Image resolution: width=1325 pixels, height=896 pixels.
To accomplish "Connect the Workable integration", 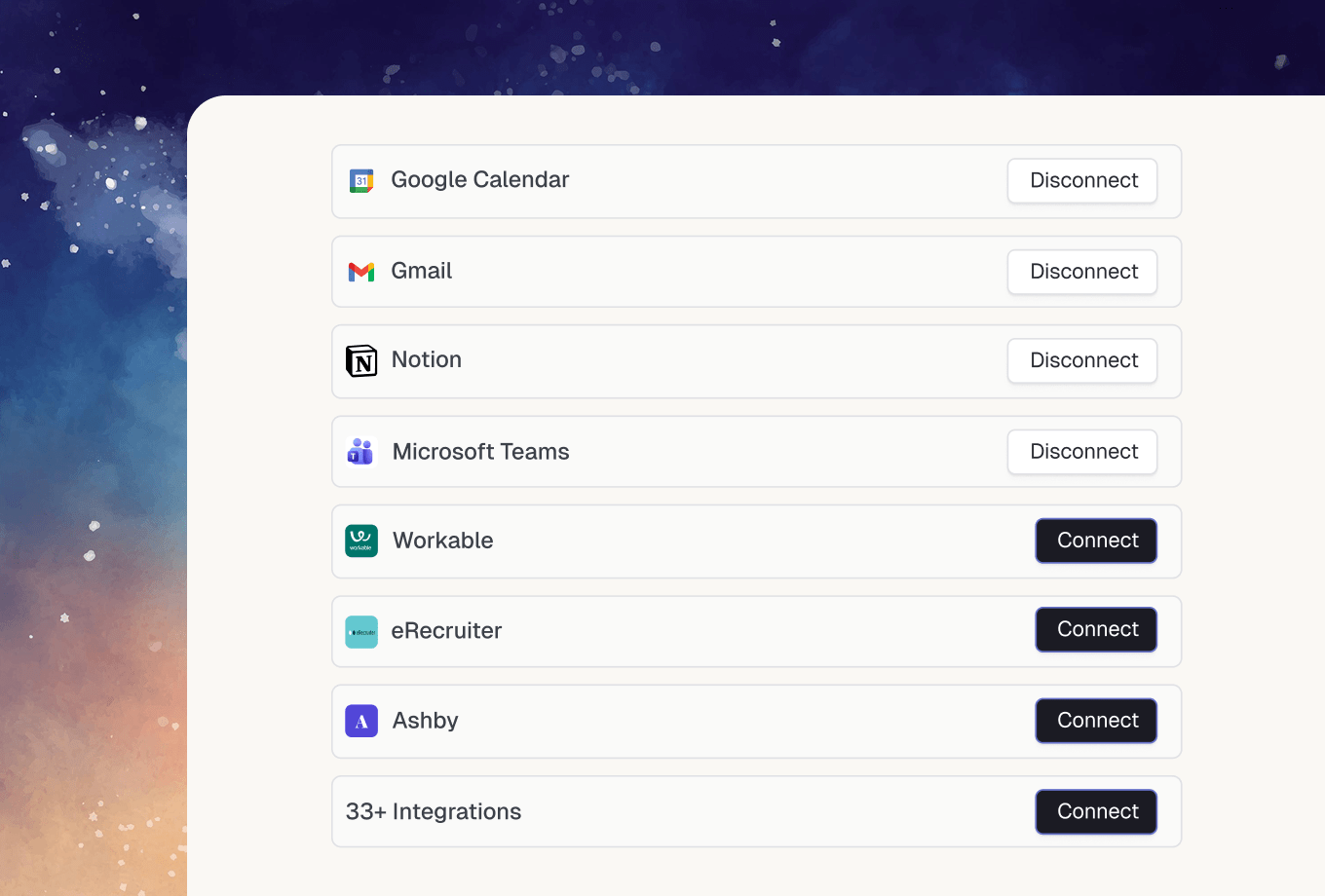I will 1096,541.
